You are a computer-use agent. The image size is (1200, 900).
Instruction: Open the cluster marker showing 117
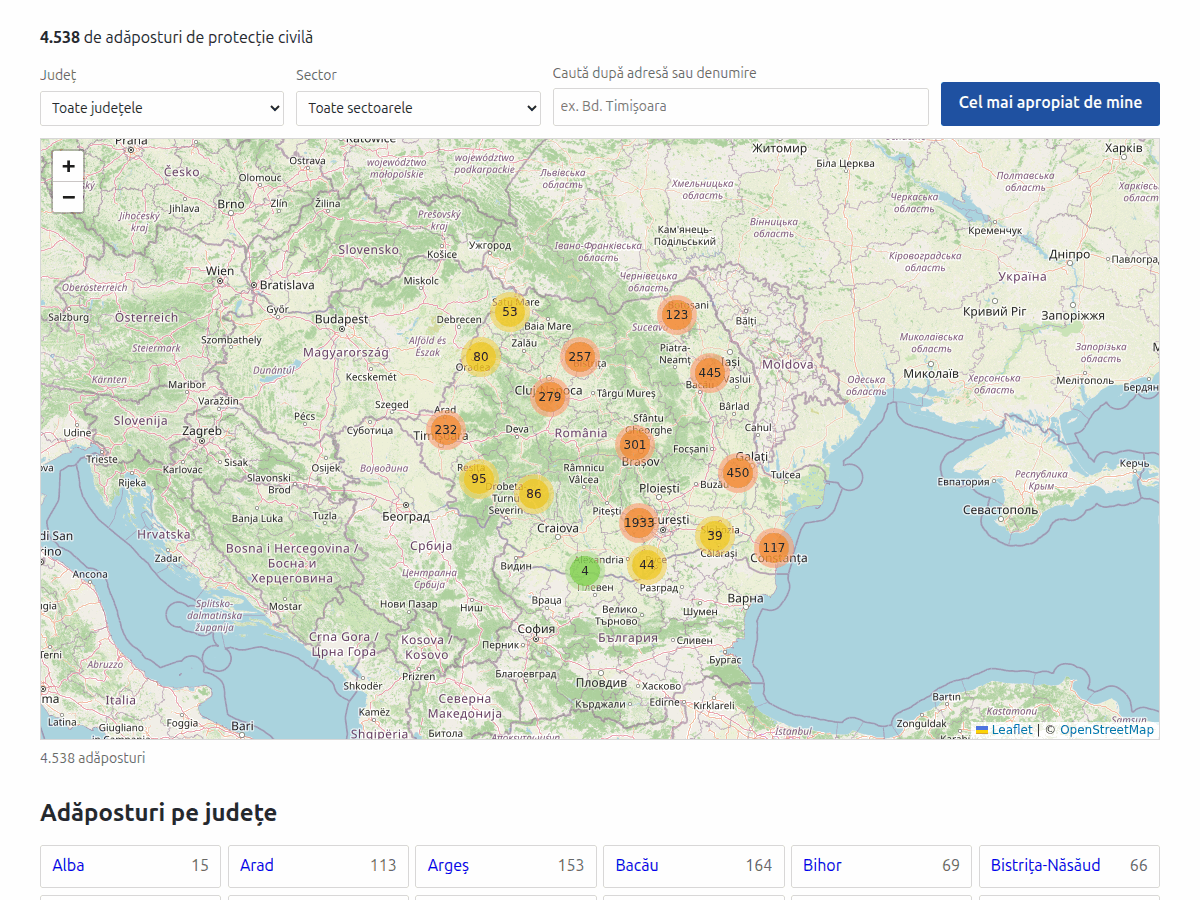(773, 548)
